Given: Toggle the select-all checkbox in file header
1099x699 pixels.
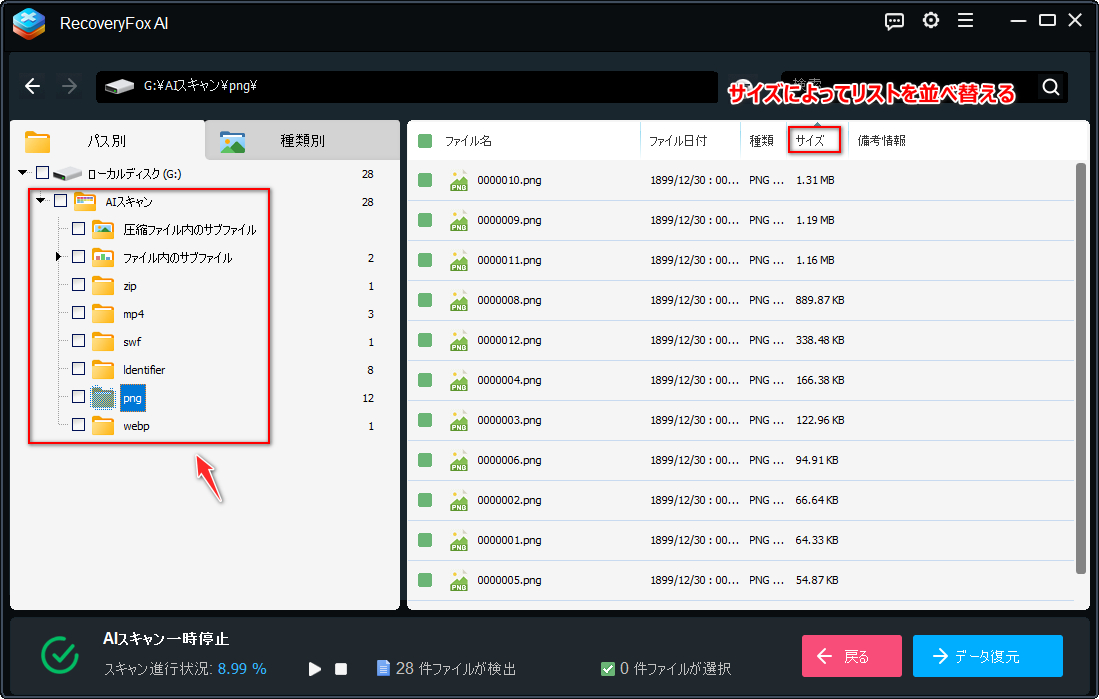Looking at the screenshot, I should click(x=425, y=141).
